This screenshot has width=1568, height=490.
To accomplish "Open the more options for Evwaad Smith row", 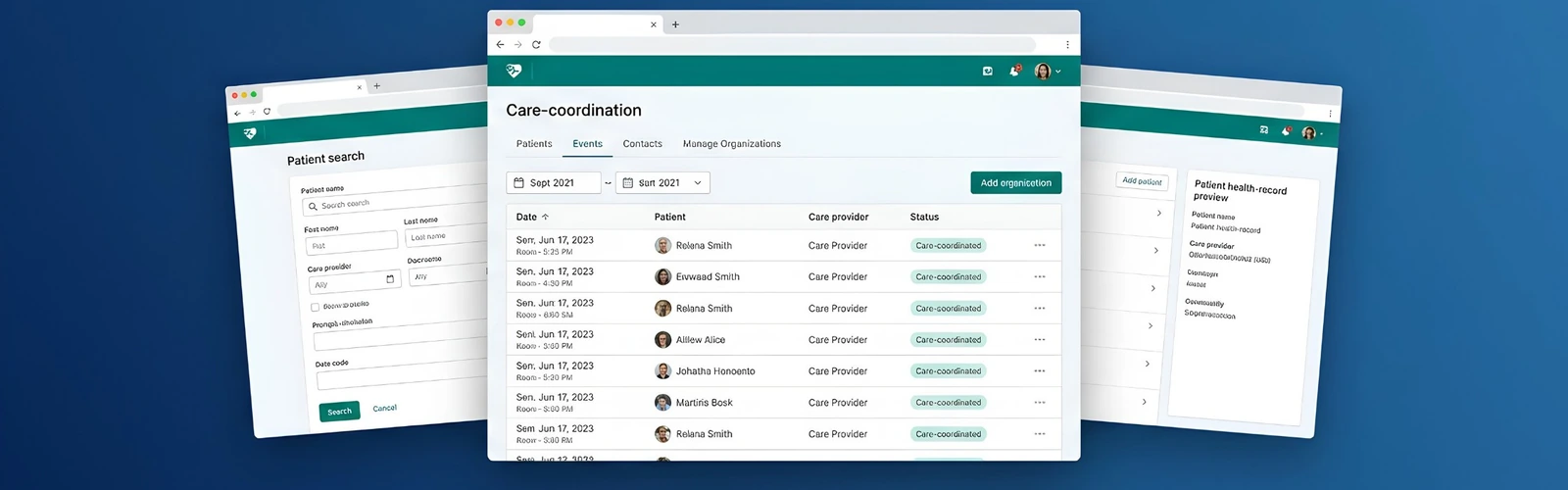I will pos(1040,277).
